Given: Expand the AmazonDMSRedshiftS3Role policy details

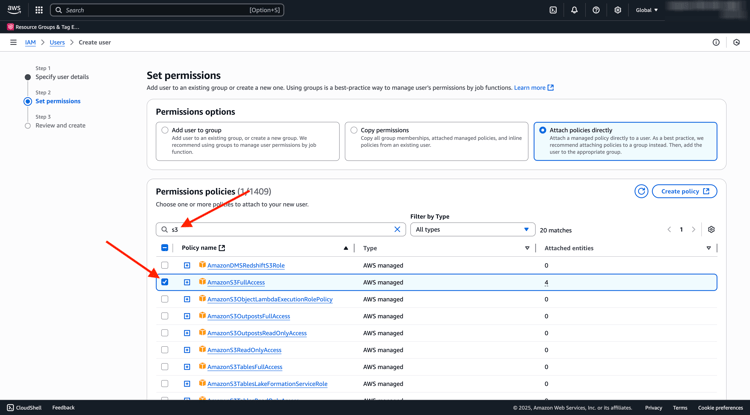Looking at the screenshot, I should point(187,265).
